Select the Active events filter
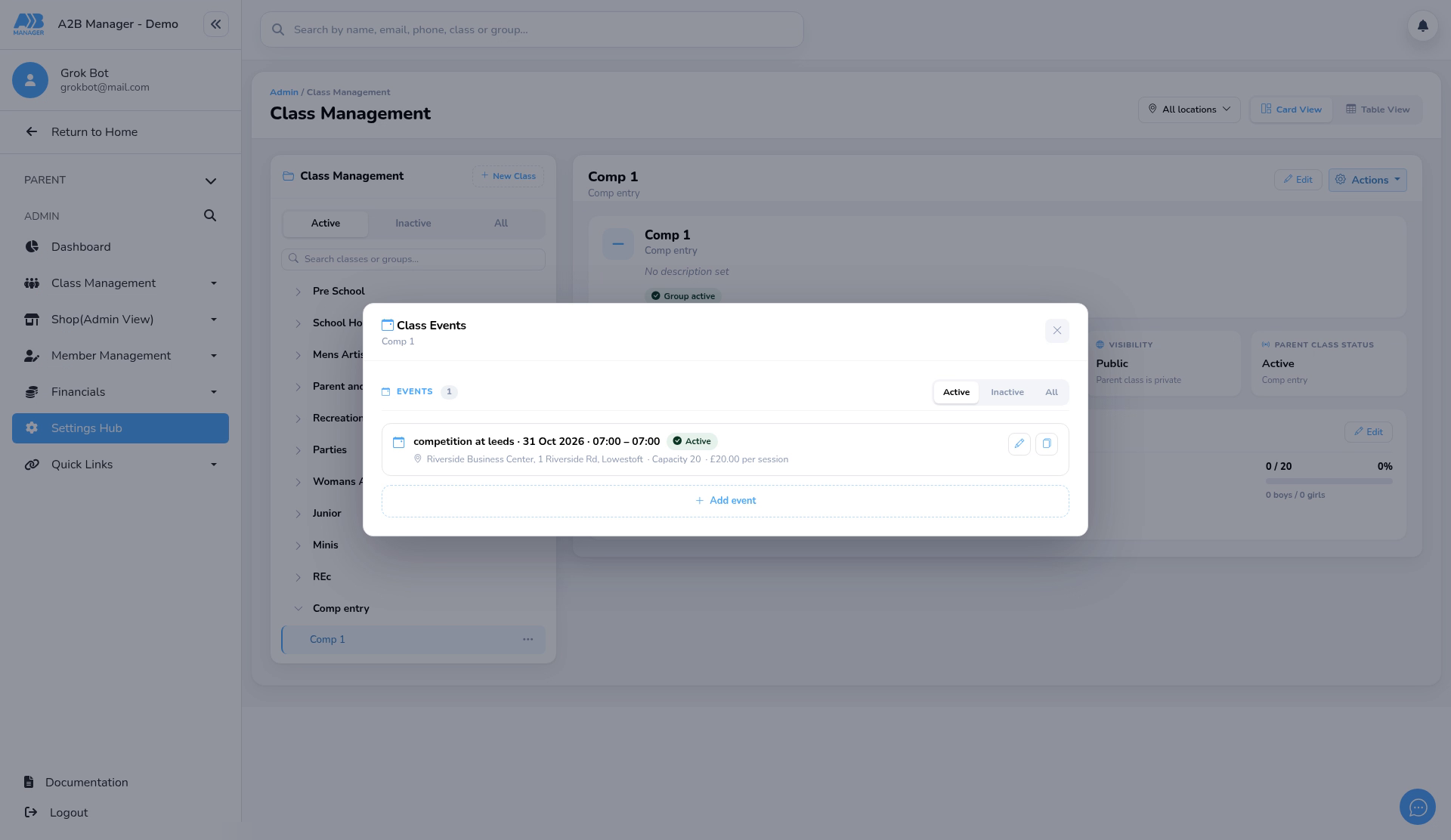Viewport: 1451px width, 840px height. 956,392
